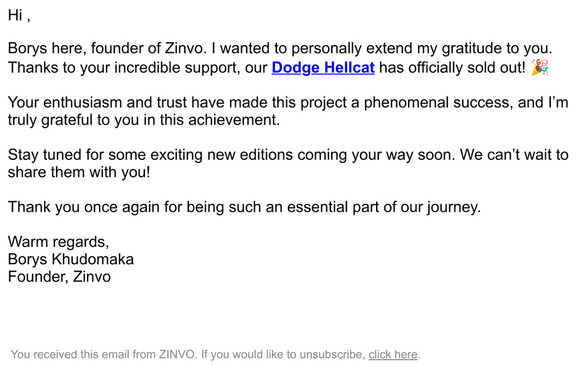Click the 'Borys Khudomaka' signature name

pyautogui.click(x=71, y=259)
